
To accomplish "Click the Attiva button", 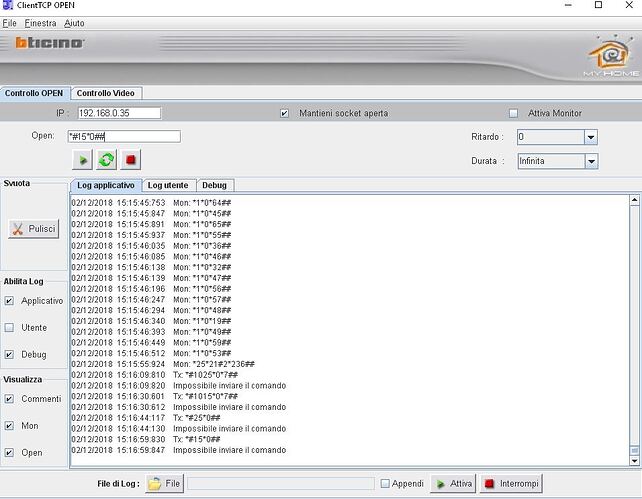I will point(453,484).
